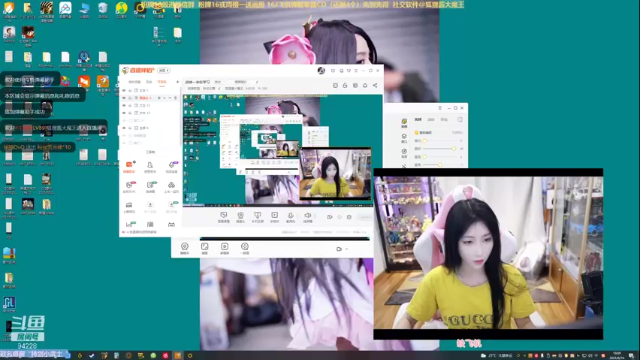Toggle lock on highlighted orange source row

point(130,98)
